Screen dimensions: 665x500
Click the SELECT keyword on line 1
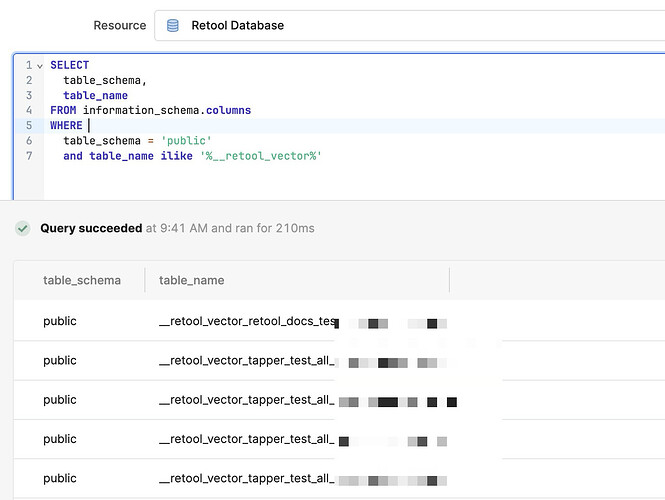click(x=70, y=65)
